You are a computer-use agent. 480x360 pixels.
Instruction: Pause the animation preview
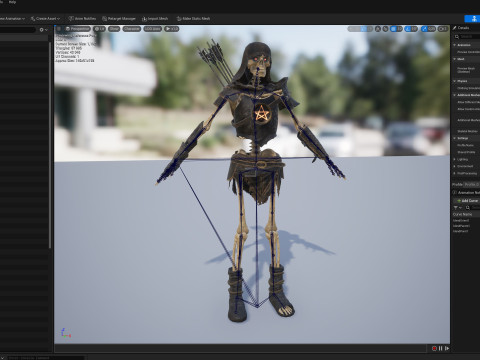[441, 348]
